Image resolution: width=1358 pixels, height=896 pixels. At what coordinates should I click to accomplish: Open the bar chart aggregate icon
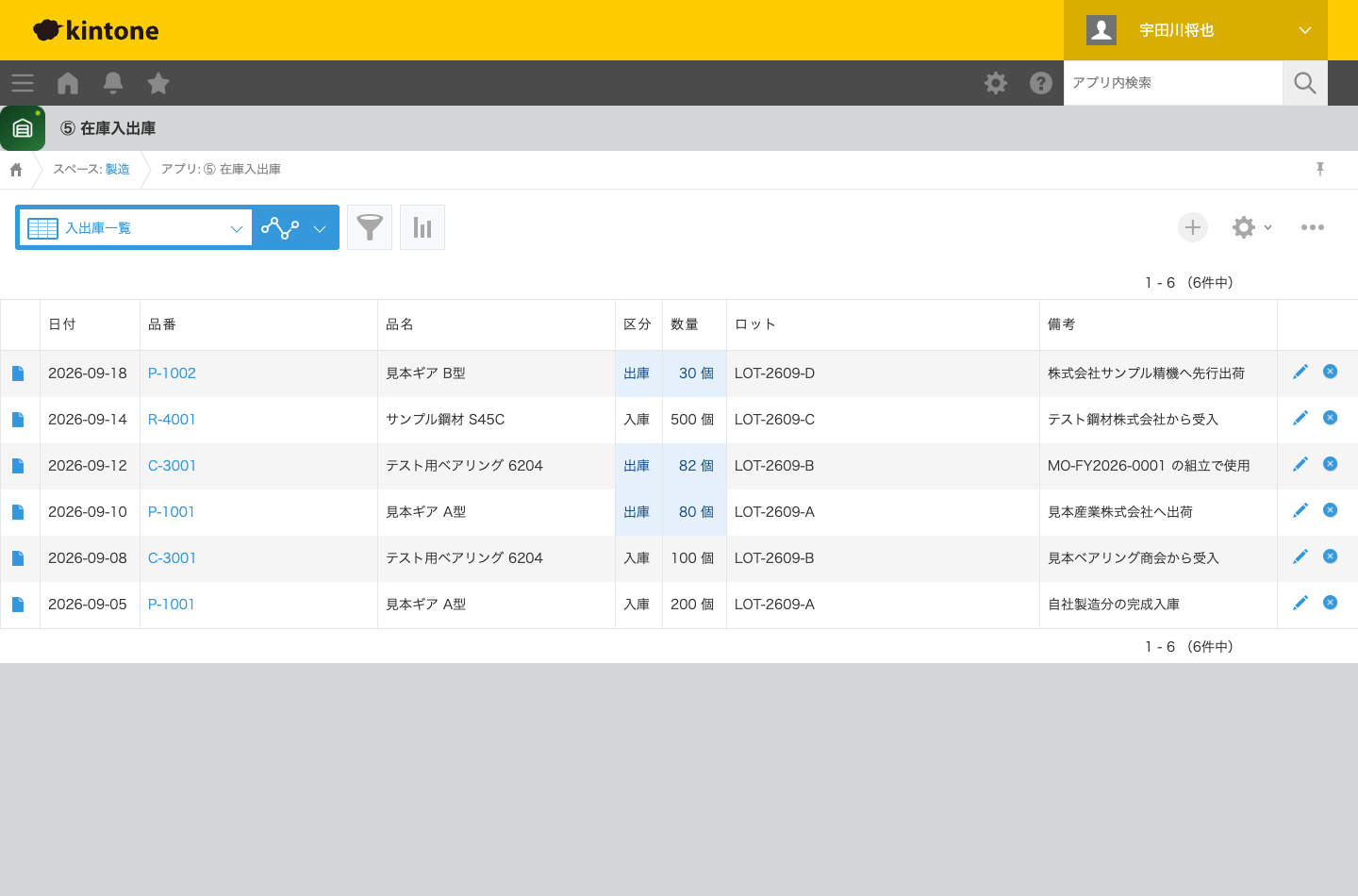422,227
